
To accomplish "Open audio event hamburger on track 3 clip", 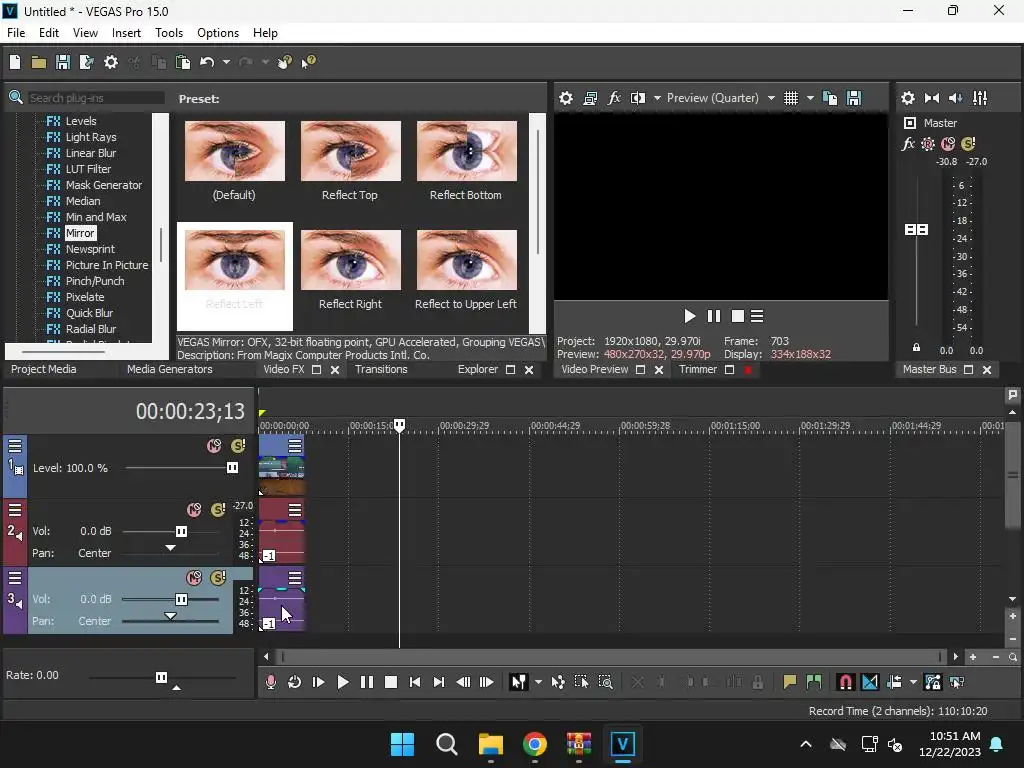I will click(295, 578).
